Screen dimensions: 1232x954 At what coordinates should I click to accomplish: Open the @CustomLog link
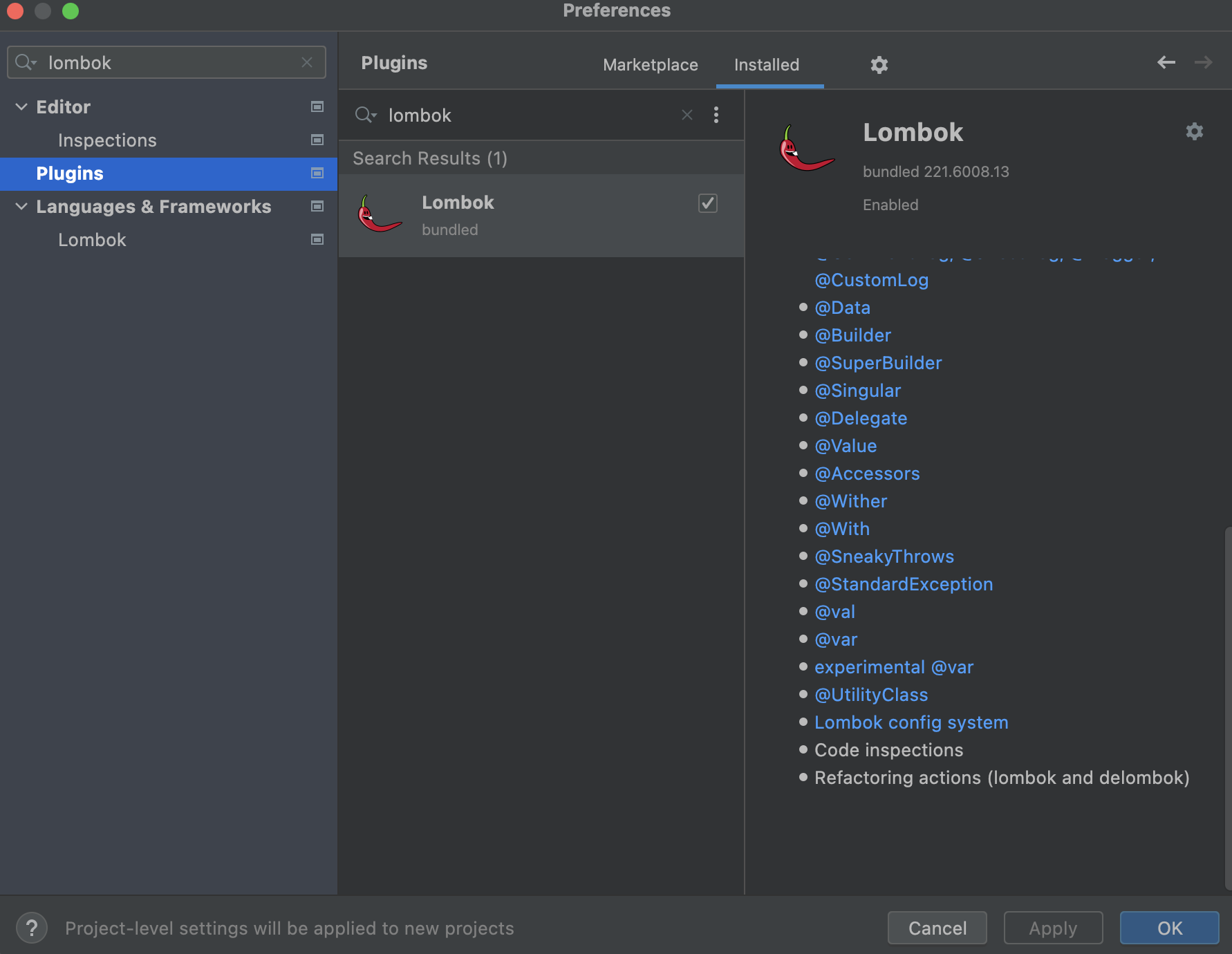[871, 280]
